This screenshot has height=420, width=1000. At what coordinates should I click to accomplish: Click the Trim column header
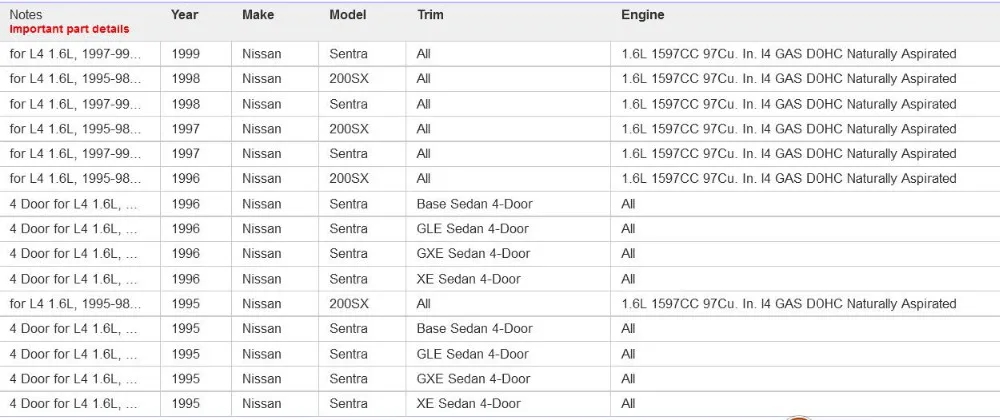(430, 15)
